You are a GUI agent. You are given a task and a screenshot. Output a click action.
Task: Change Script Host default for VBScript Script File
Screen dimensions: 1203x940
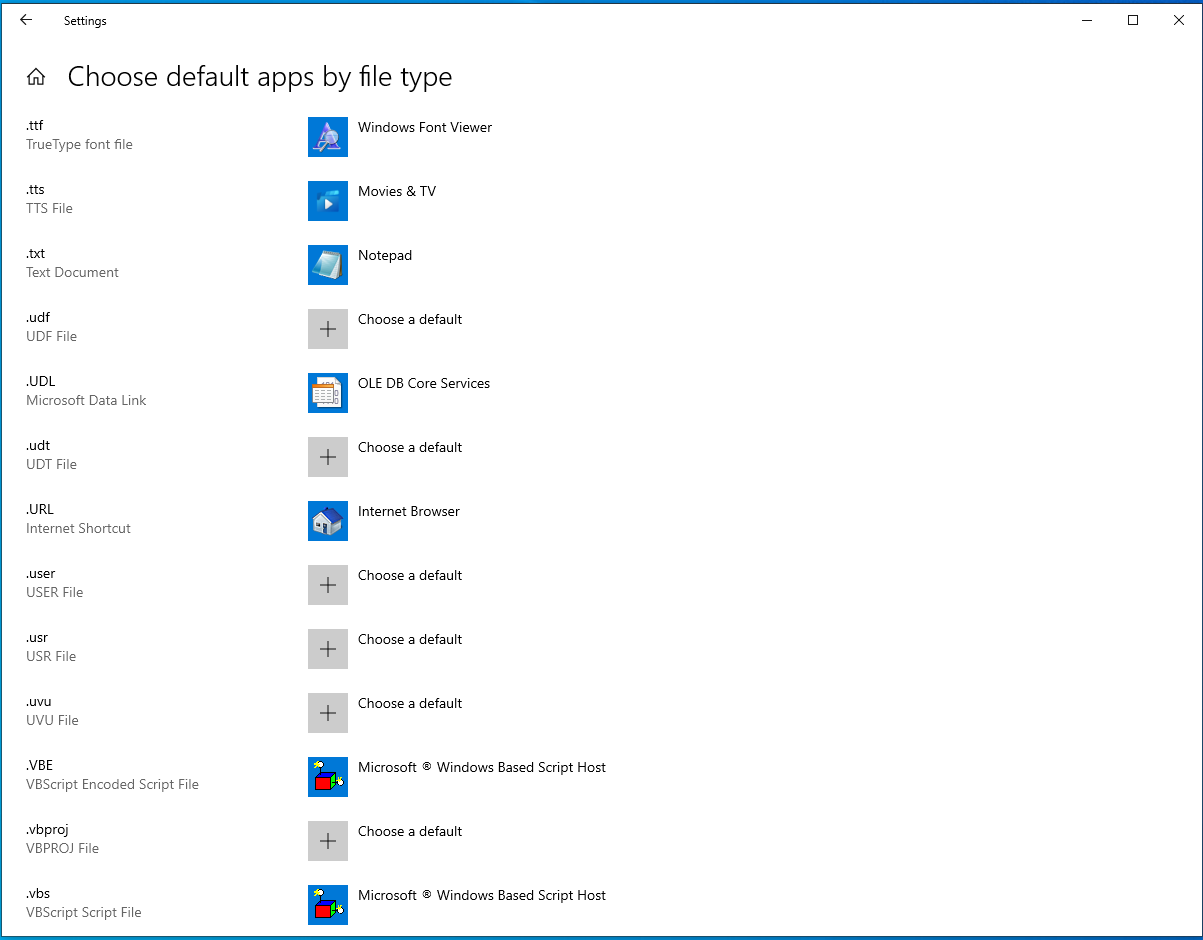pos(482,895)
